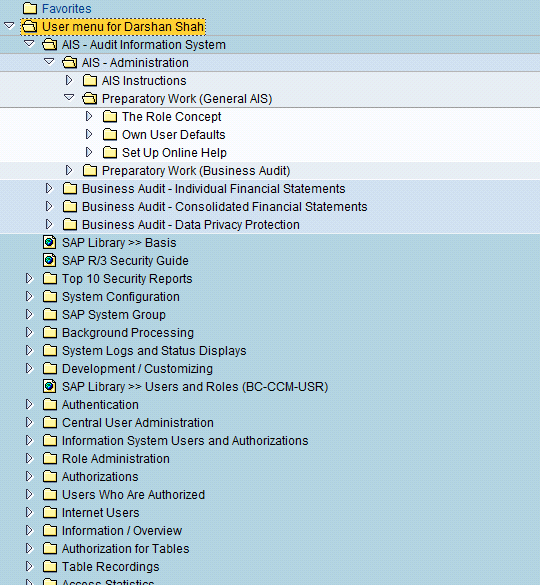Viewport: 540px width, 585px height.
Task: Select Table Recordings label
Action: 110,566
